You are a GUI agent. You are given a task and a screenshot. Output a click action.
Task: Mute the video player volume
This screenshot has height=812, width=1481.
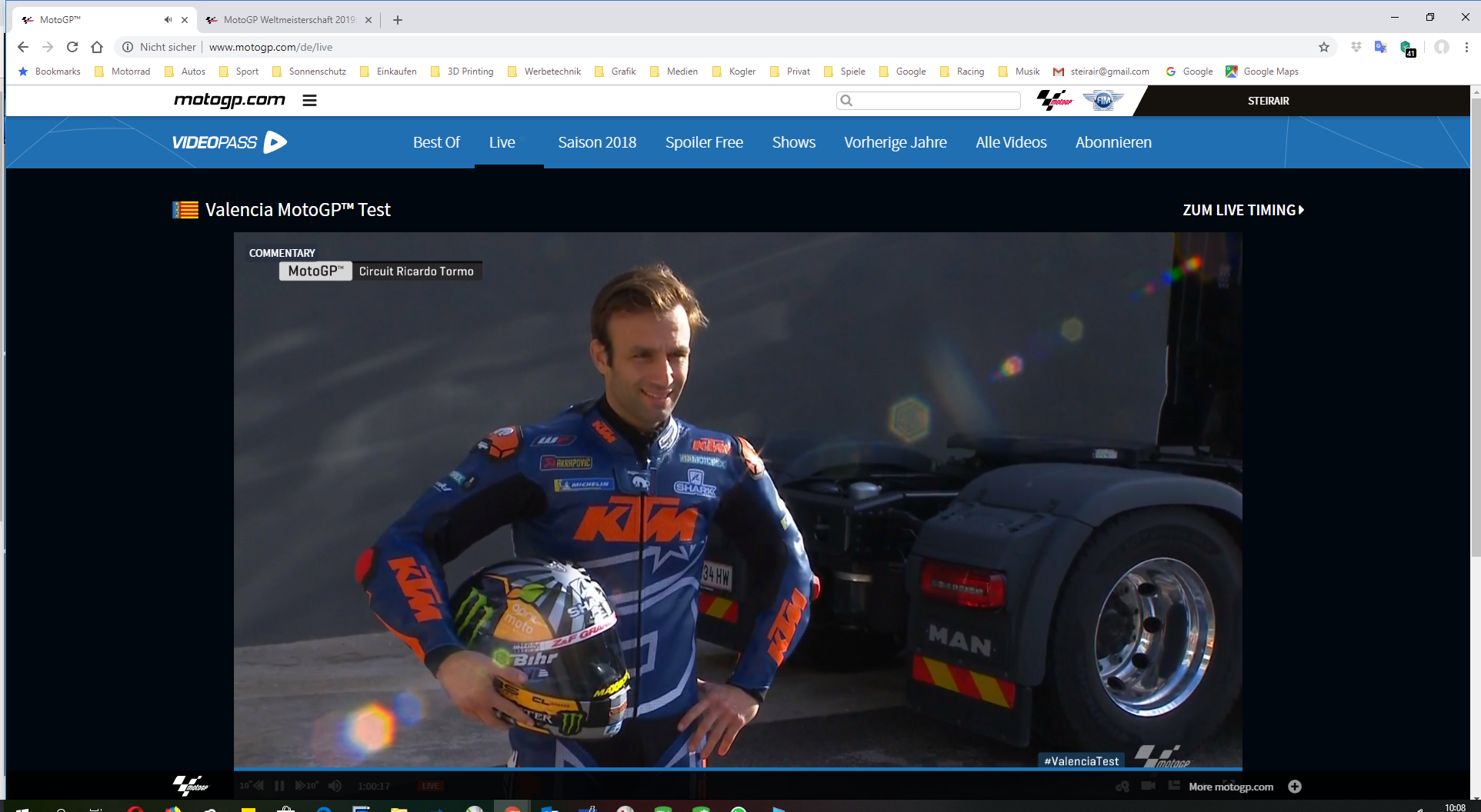[335, 786]
